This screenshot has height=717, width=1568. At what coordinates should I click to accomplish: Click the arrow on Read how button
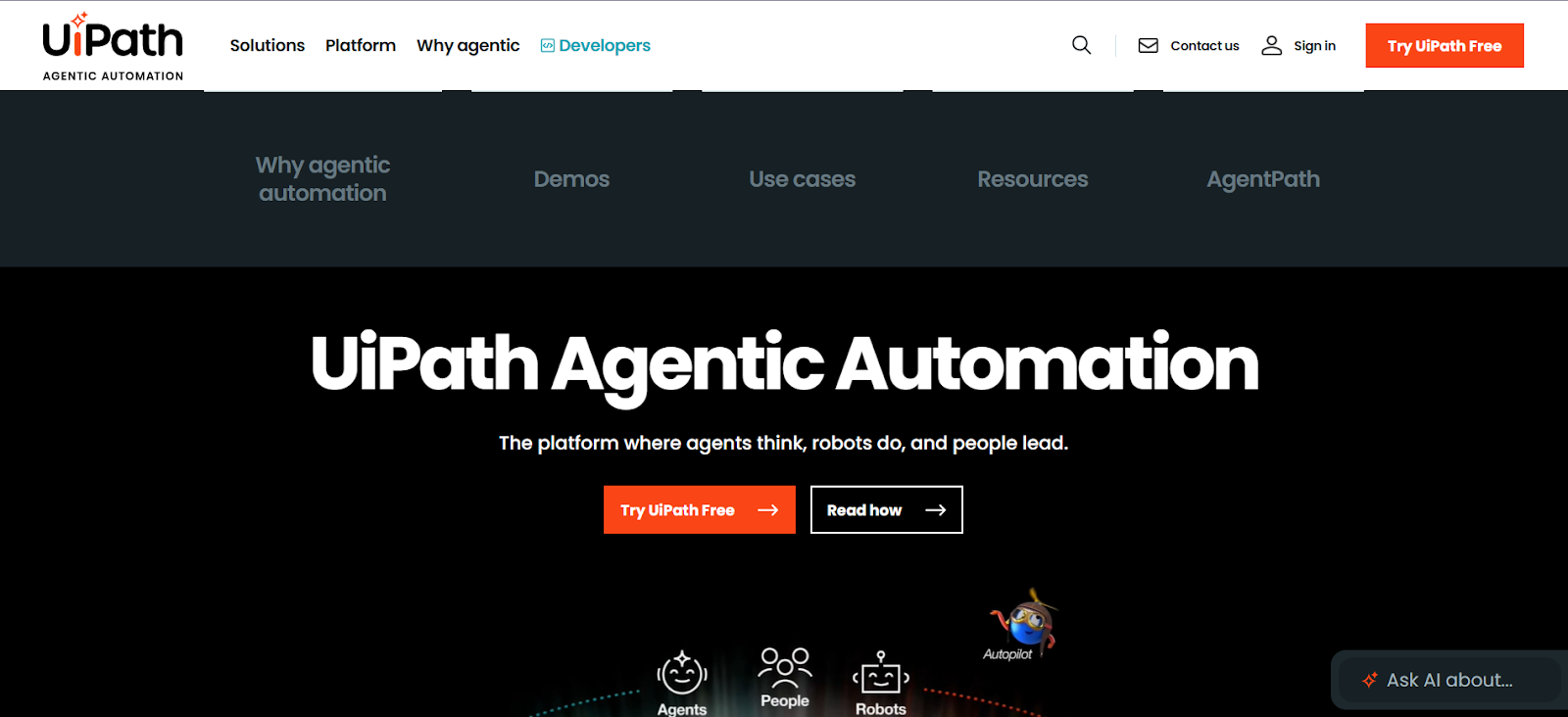pos(936,510)
